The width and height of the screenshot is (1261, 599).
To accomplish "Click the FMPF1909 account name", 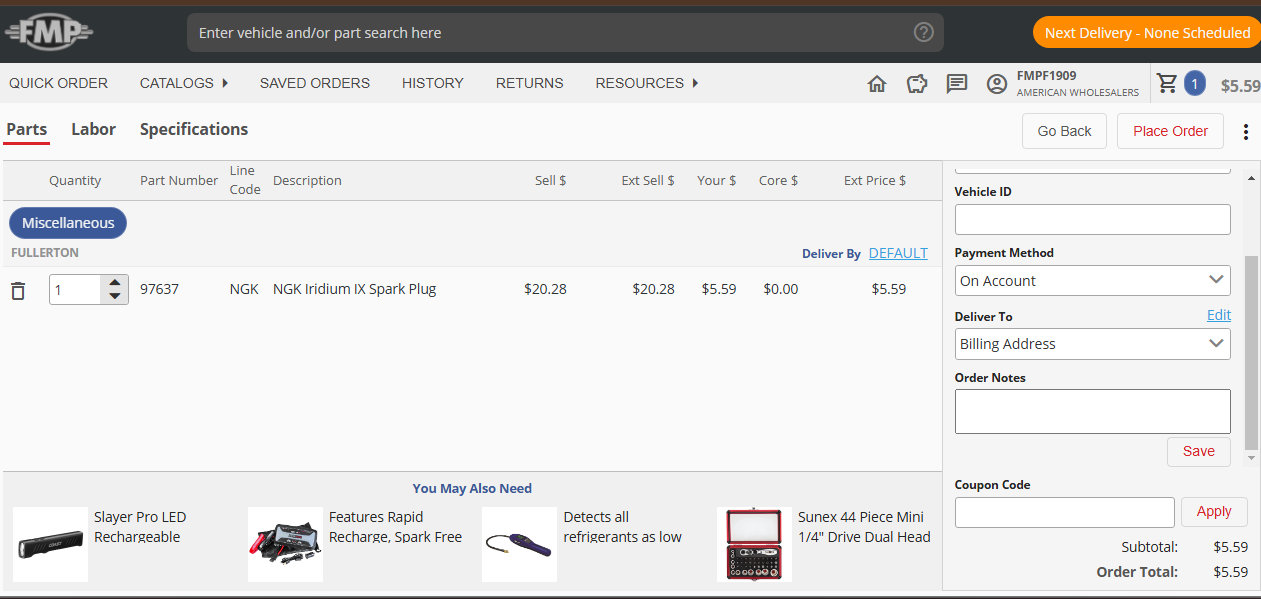I will click(1046, 75).
